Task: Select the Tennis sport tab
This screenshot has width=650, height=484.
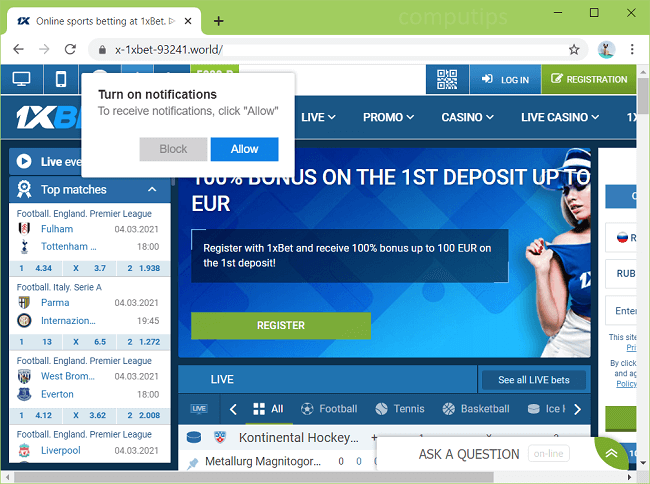Action: (400, 409)
